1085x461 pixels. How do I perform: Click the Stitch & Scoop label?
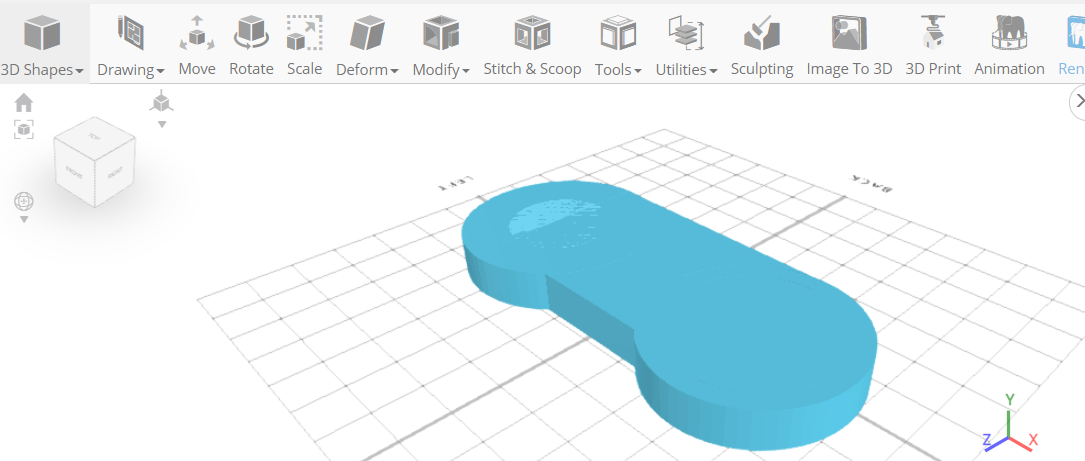532,69
